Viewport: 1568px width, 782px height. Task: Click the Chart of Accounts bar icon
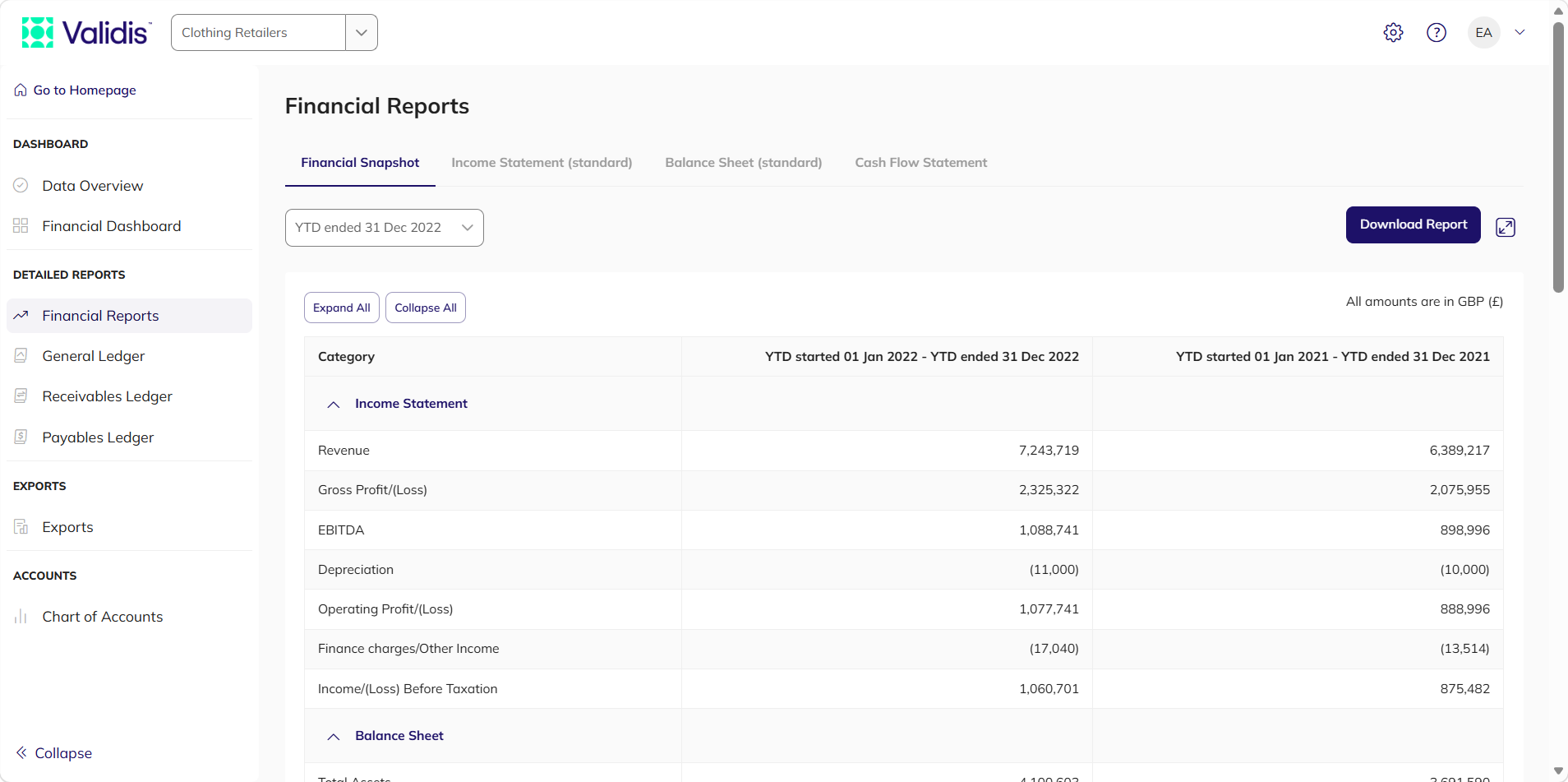pos(21,617)
